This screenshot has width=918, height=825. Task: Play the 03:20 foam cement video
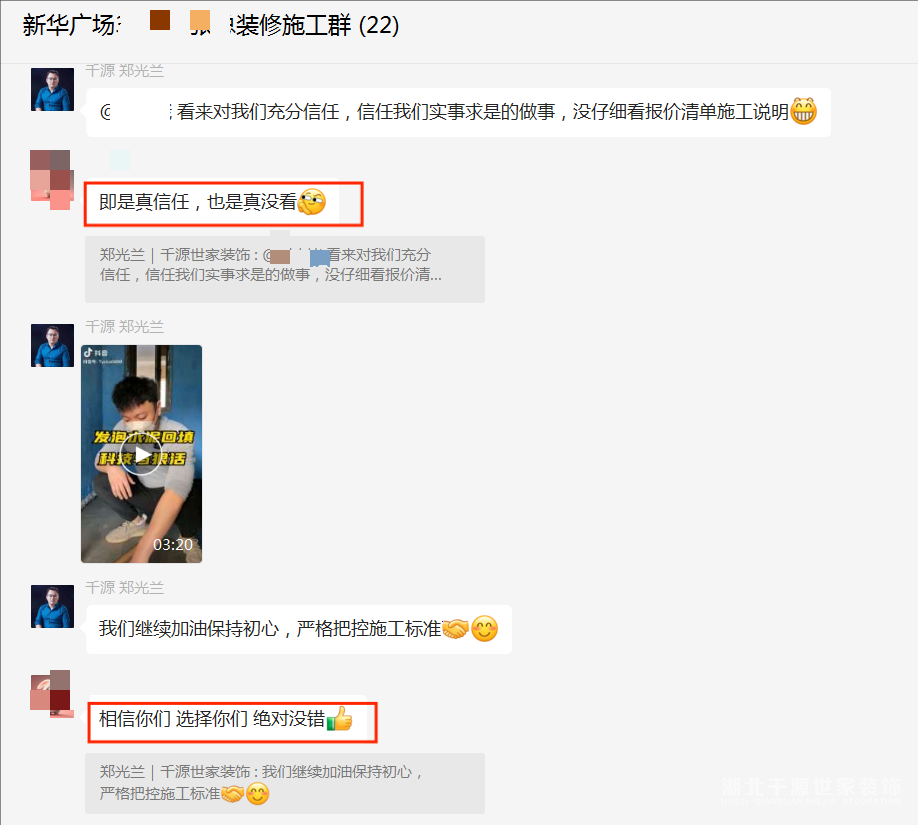click(142, 454)
